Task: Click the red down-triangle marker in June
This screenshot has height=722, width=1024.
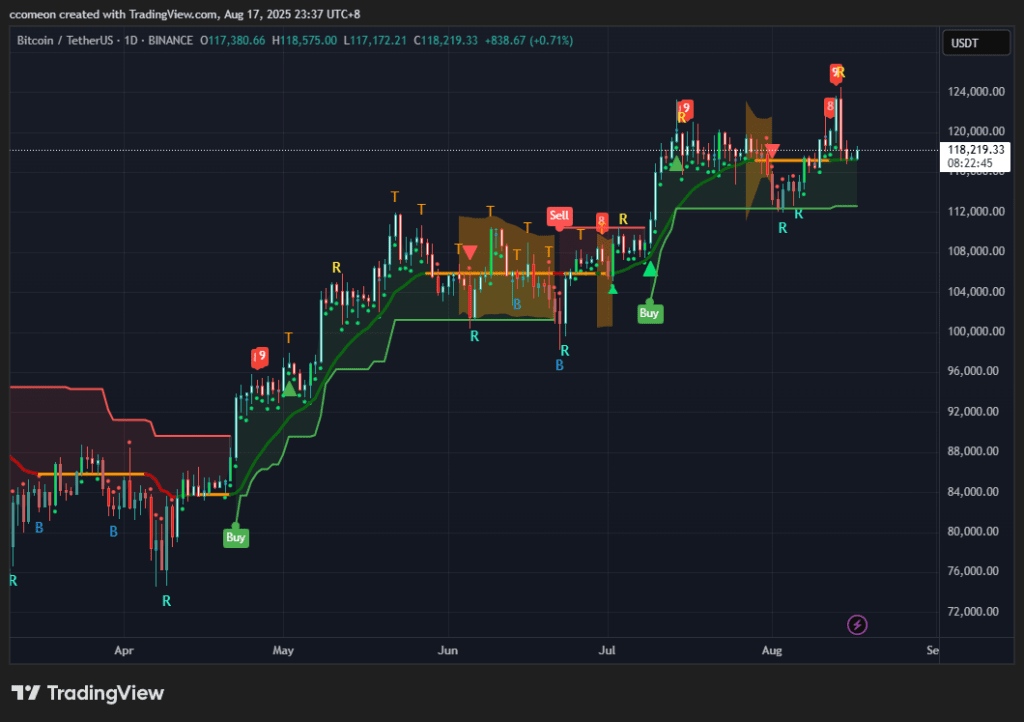Action: pos(469,252)
